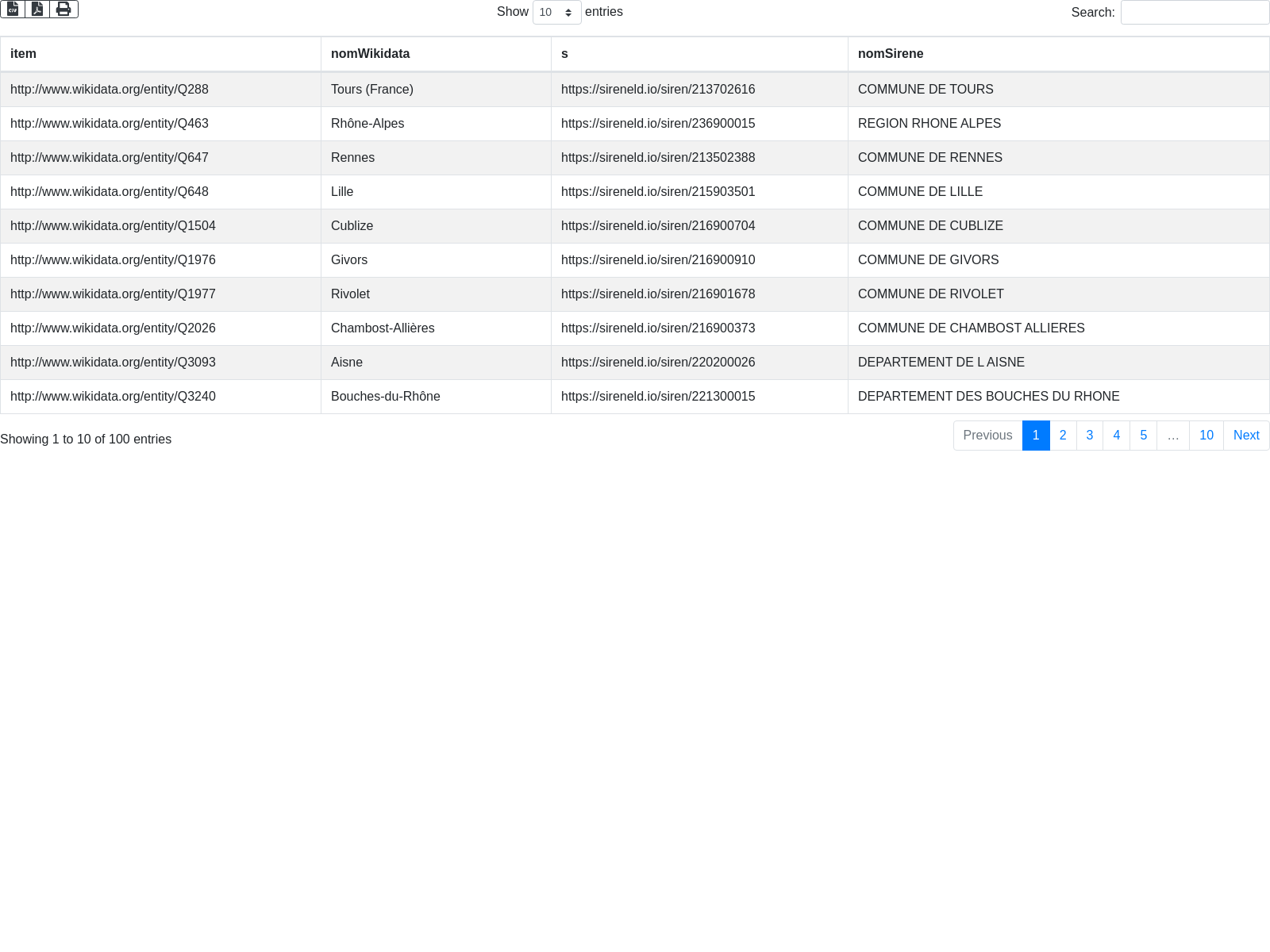
Task: Sort by nomSirene column header
Action: click(1058, 54)
